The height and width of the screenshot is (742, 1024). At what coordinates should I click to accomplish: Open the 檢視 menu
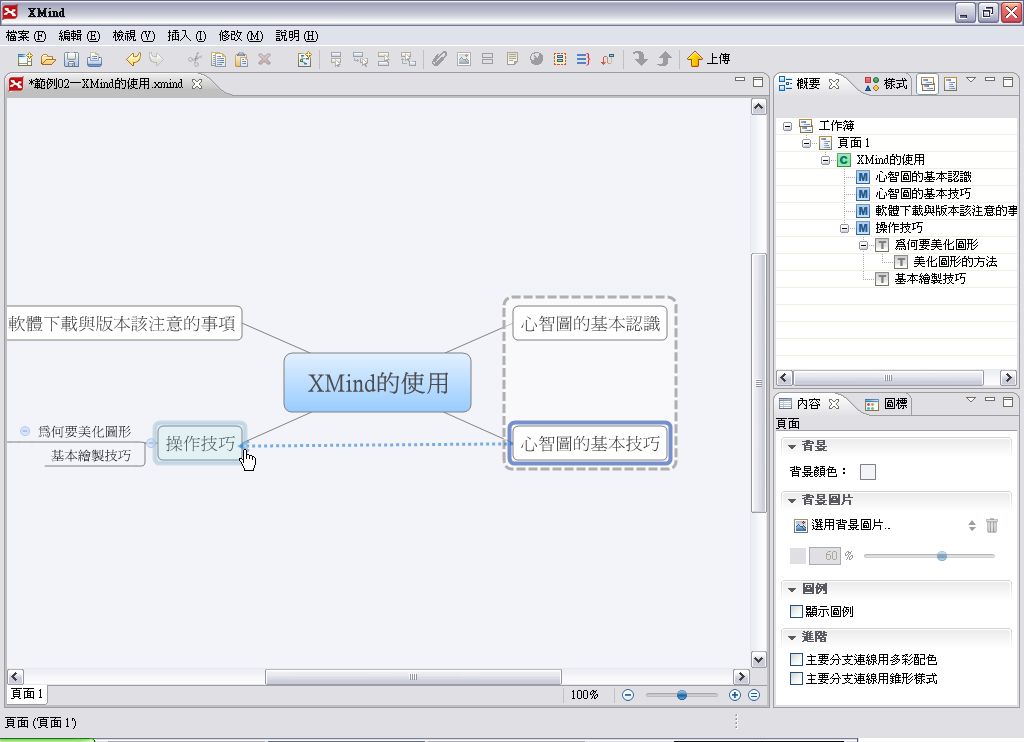click(x=134, y=36)
